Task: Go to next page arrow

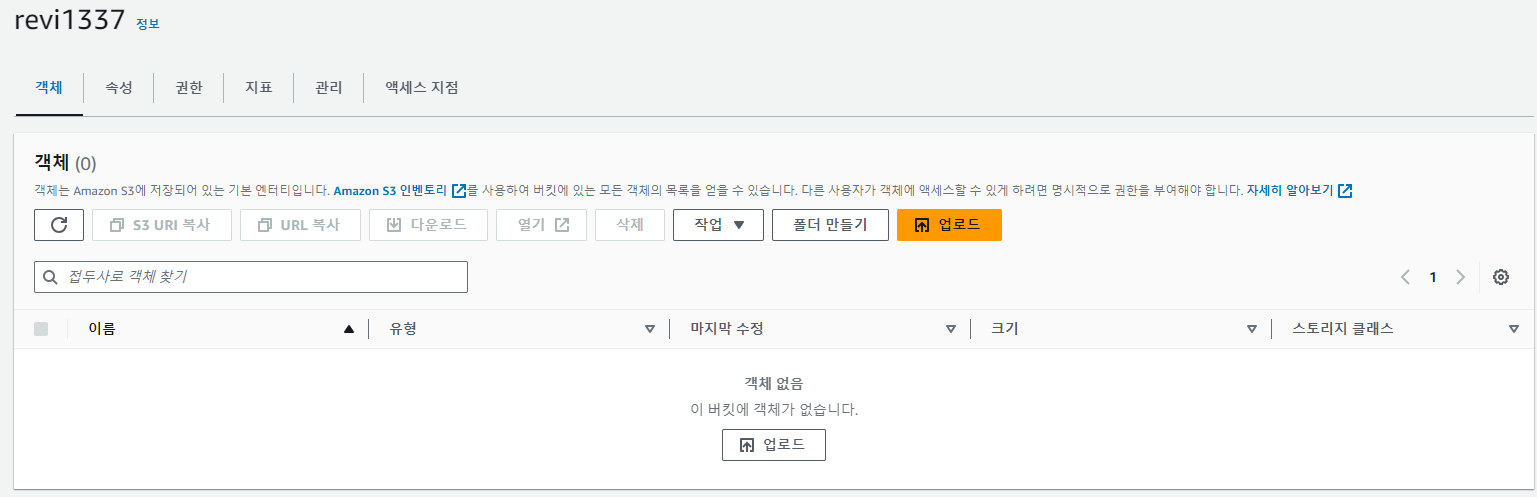Action: point(1460,277)
